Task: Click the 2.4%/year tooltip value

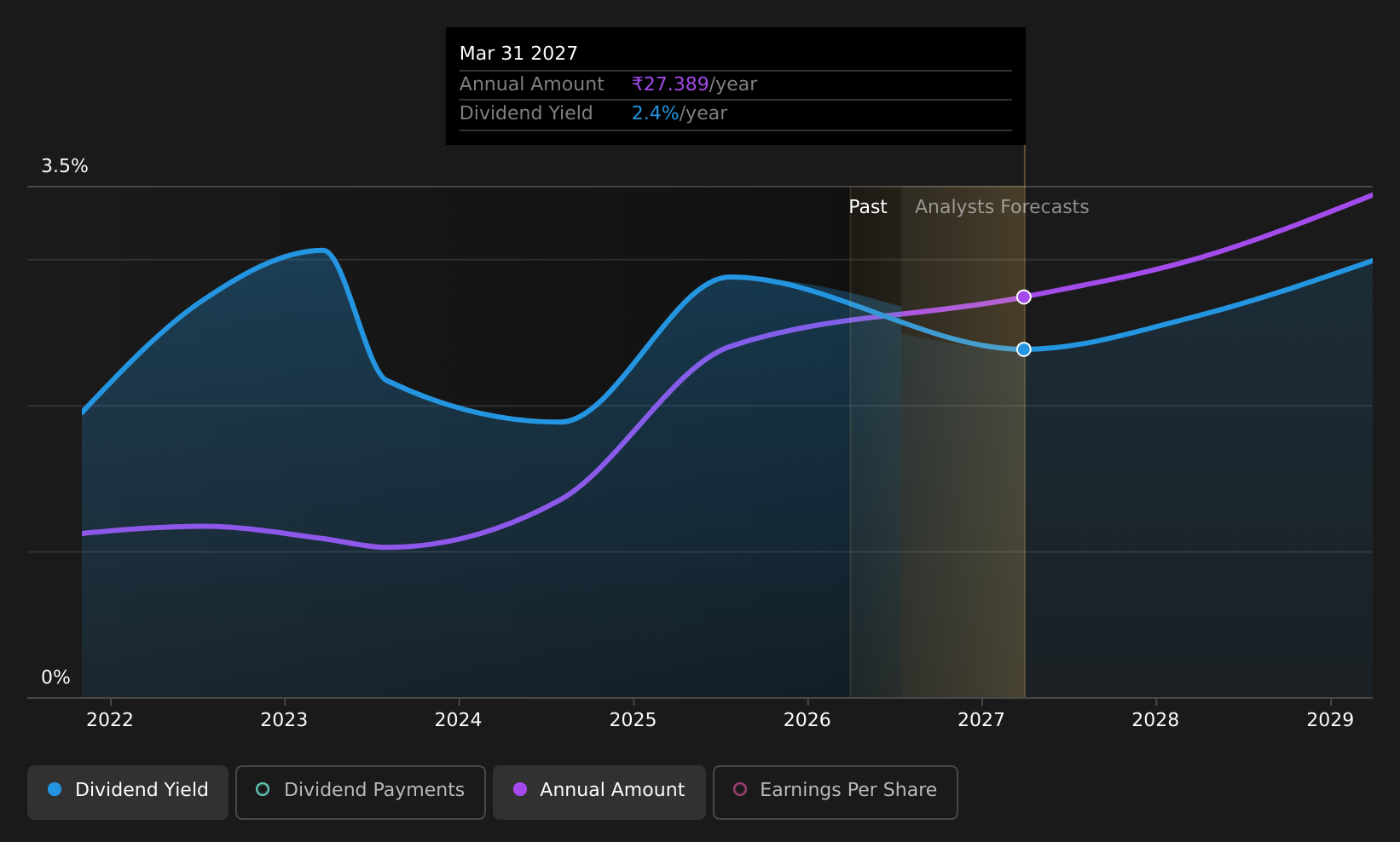Action: (x=680, y=113)
